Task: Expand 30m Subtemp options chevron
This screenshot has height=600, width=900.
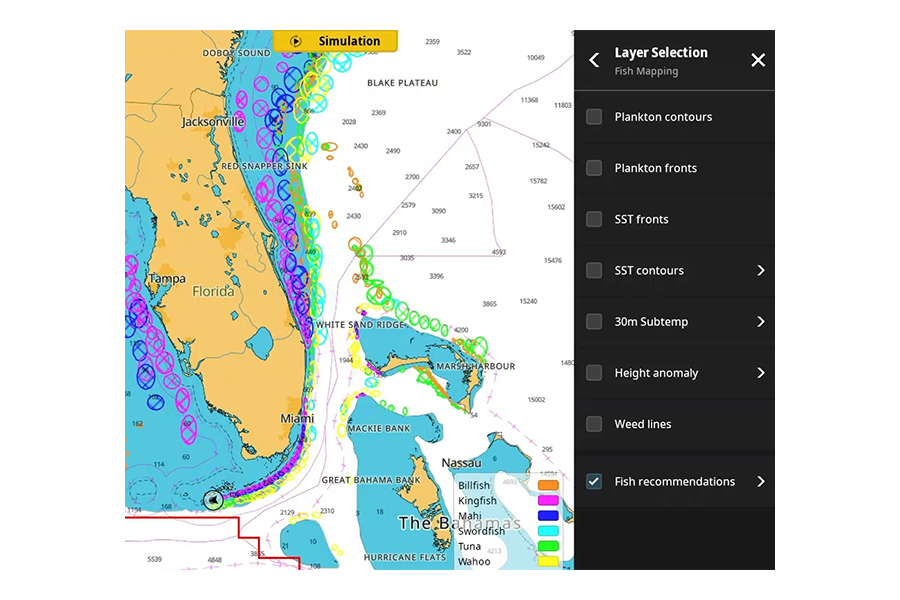Action: 760,322
